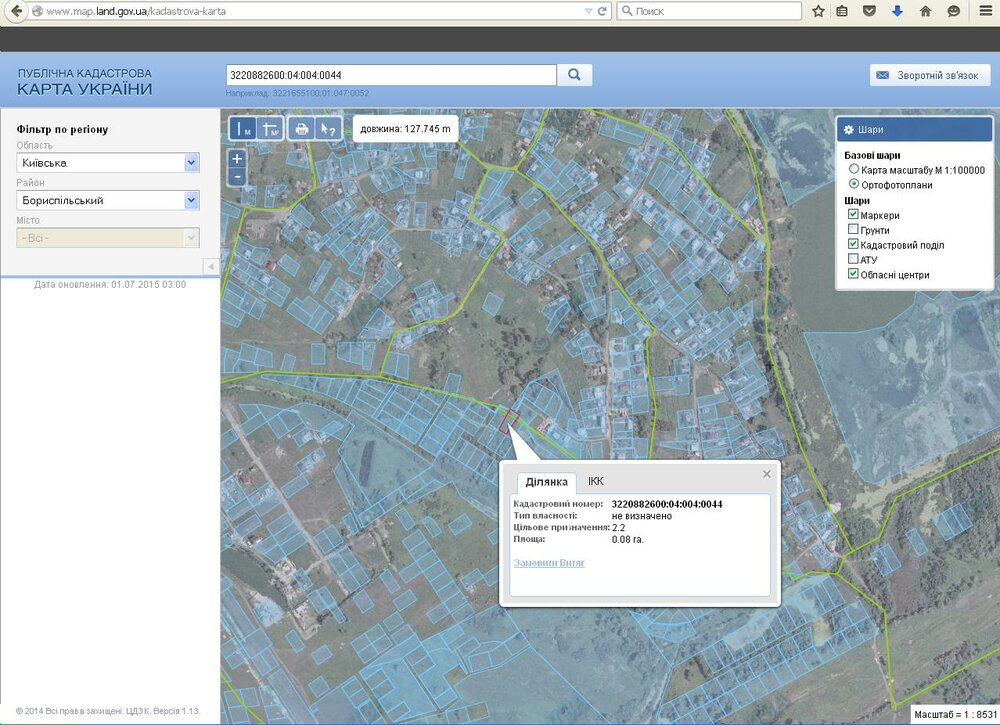Zoom out with the minus button

point(237,177)
